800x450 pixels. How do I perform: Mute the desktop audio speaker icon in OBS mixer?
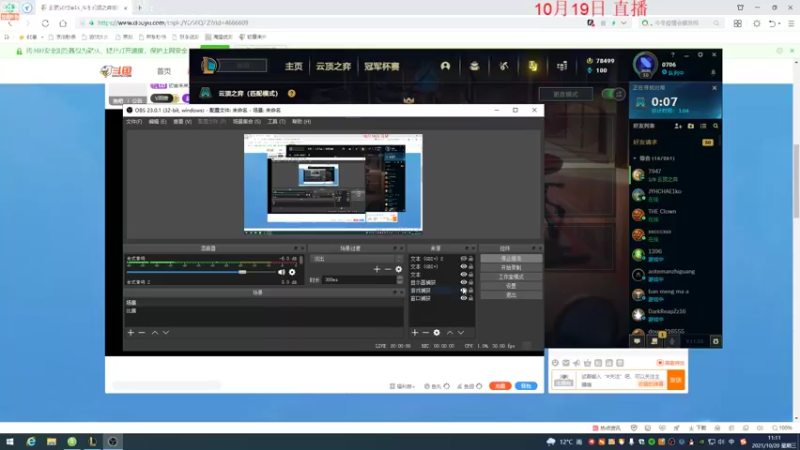(x=282, y=272)
